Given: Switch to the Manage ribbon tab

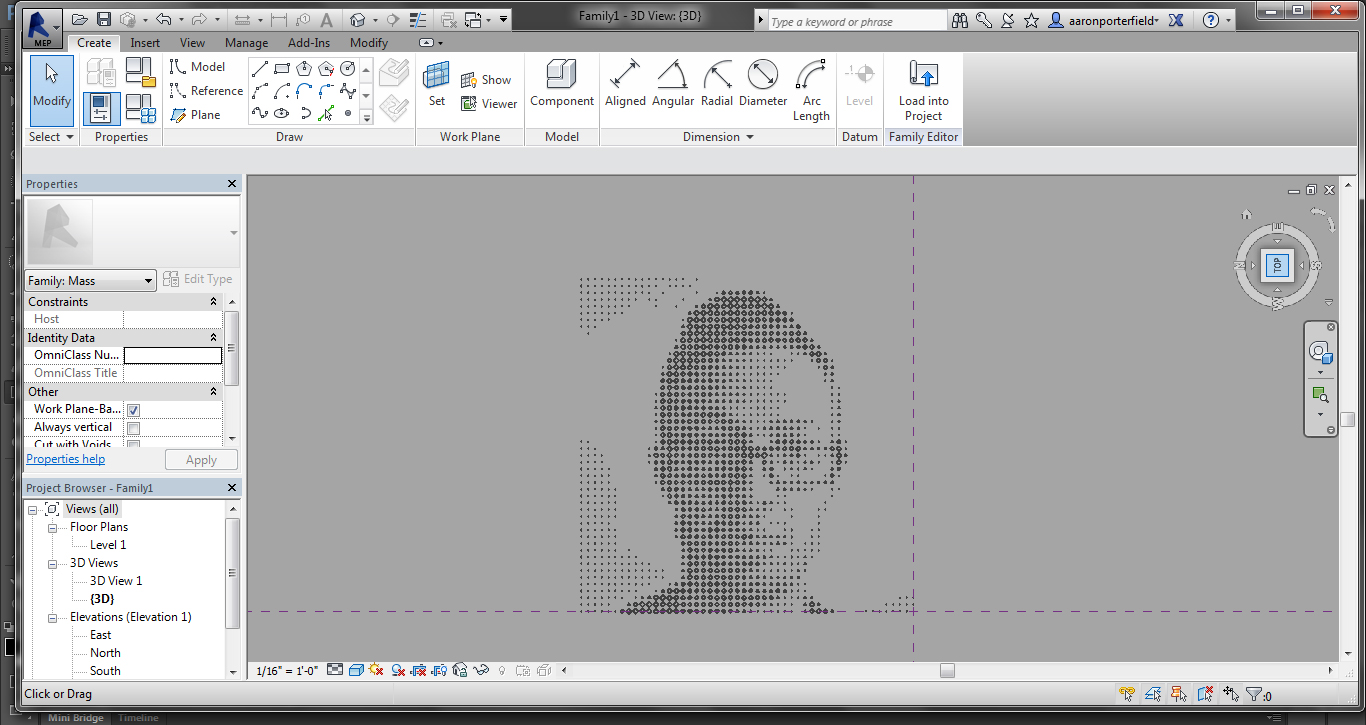Looking at the screenshot, I should coord(246,43).
